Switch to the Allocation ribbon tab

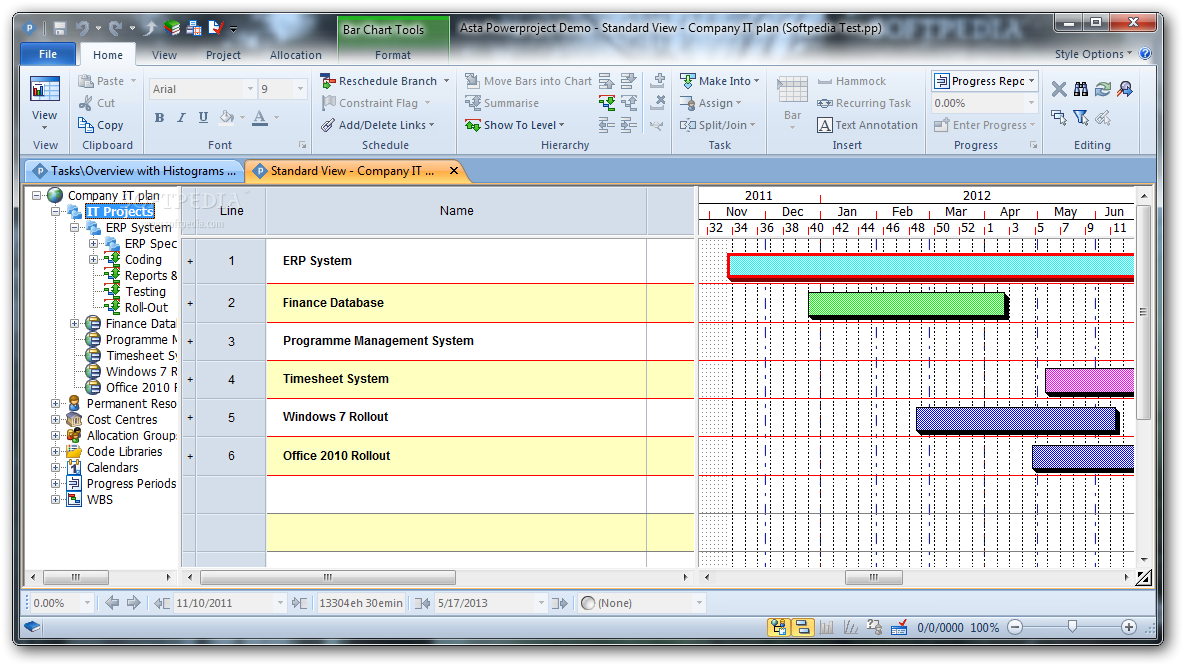click(x=295, y=54)
